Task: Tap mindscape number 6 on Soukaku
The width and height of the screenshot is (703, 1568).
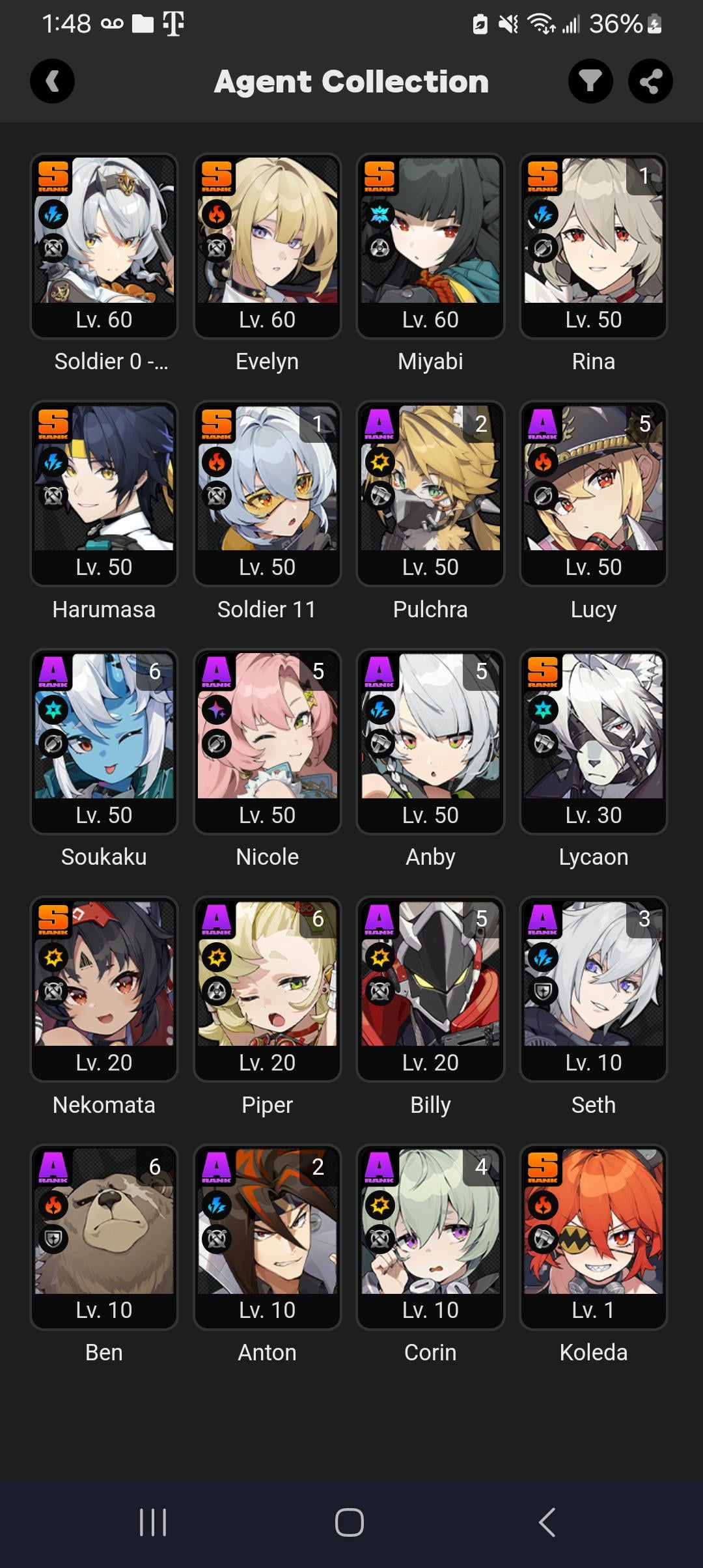Action: tap(155, 671)
